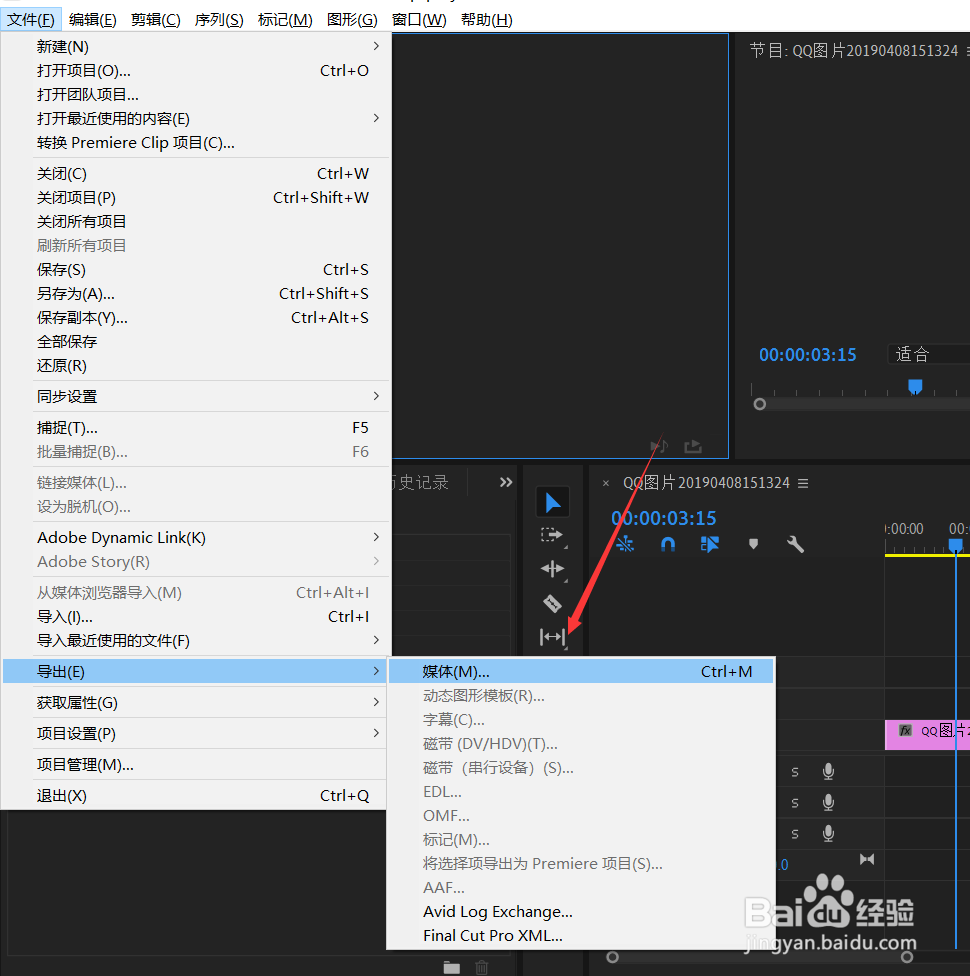
Task: Select the Track Select Forward tool
Action: (552, 535)
